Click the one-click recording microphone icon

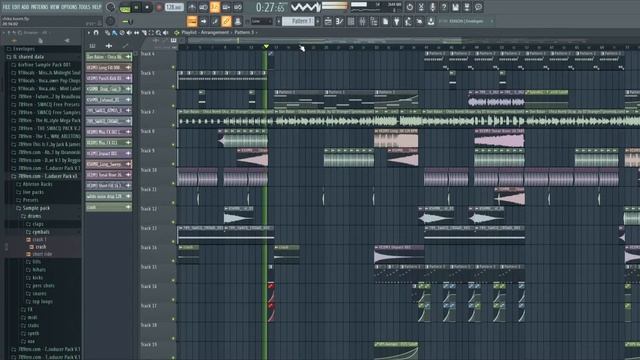pyautogui.click(x=433, y=7)
